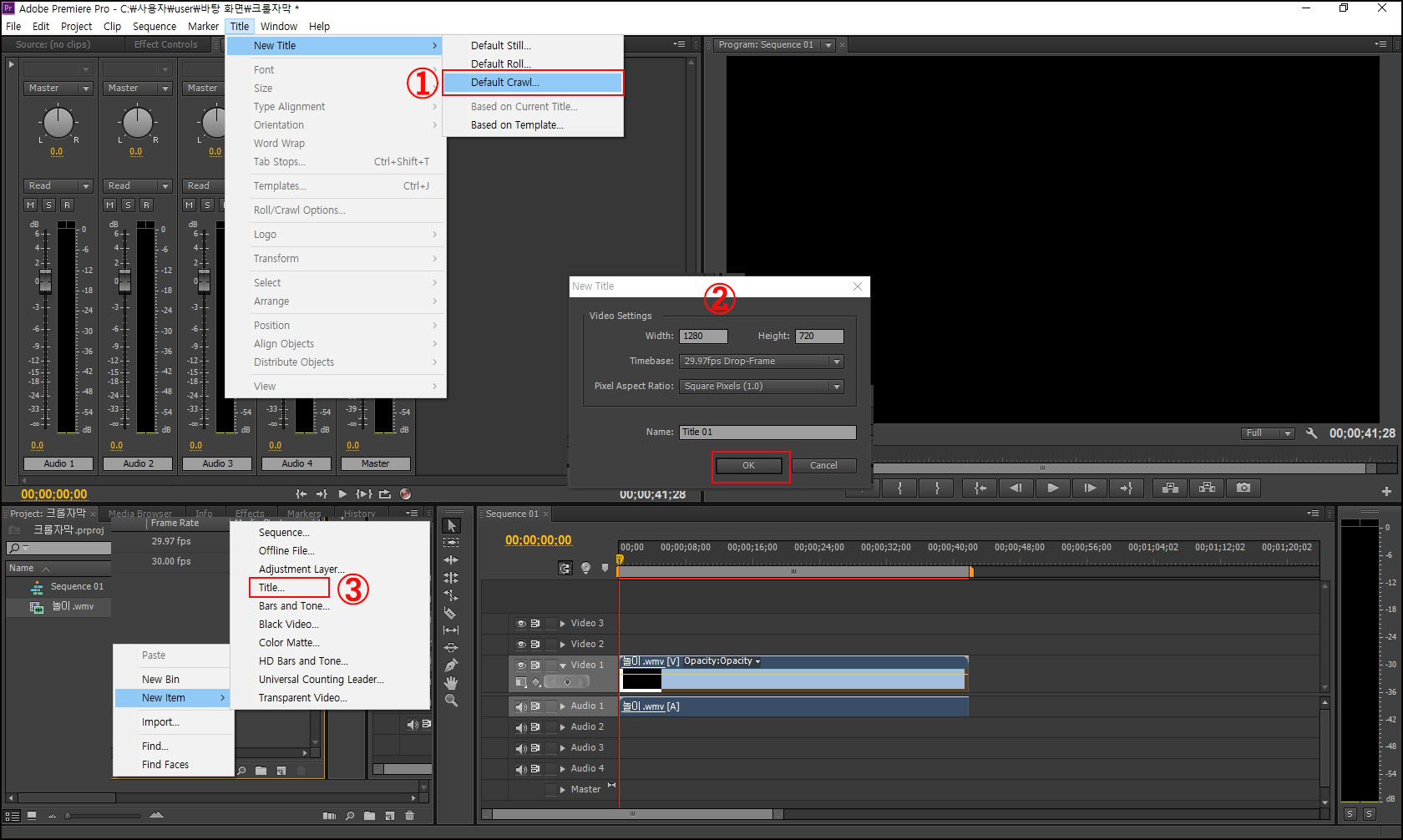The image size is (1403, 840).
Task: Toggle second mixer channel Solo S button
Action: (x=128, y=205)
